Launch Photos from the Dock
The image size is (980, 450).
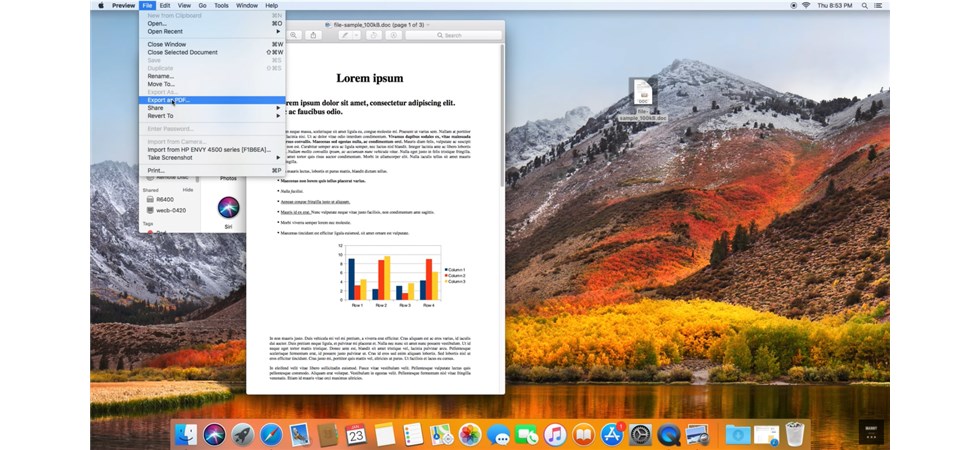pyautogui.click(x=470, y=434)
